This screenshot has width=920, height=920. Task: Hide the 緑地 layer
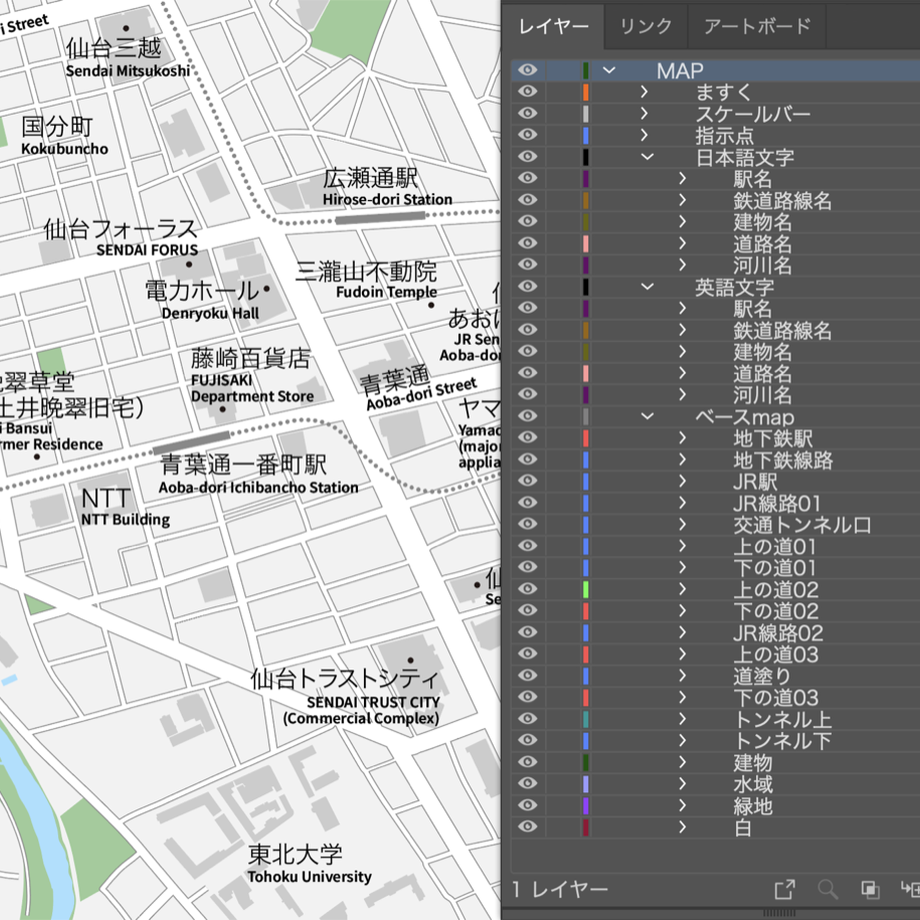[527, 805]
